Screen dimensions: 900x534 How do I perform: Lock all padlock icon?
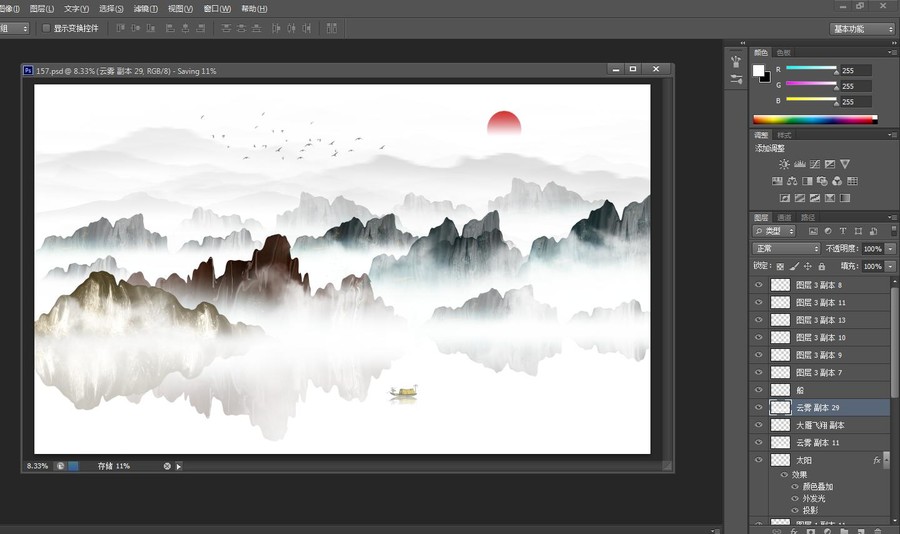pos(821,266)
